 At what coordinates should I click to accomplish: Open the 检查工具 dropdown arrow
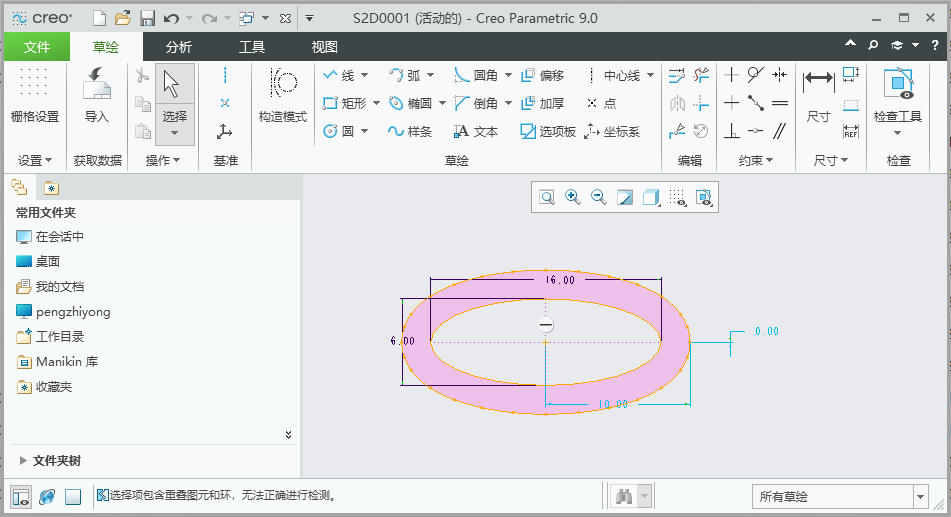click(898, 133)
